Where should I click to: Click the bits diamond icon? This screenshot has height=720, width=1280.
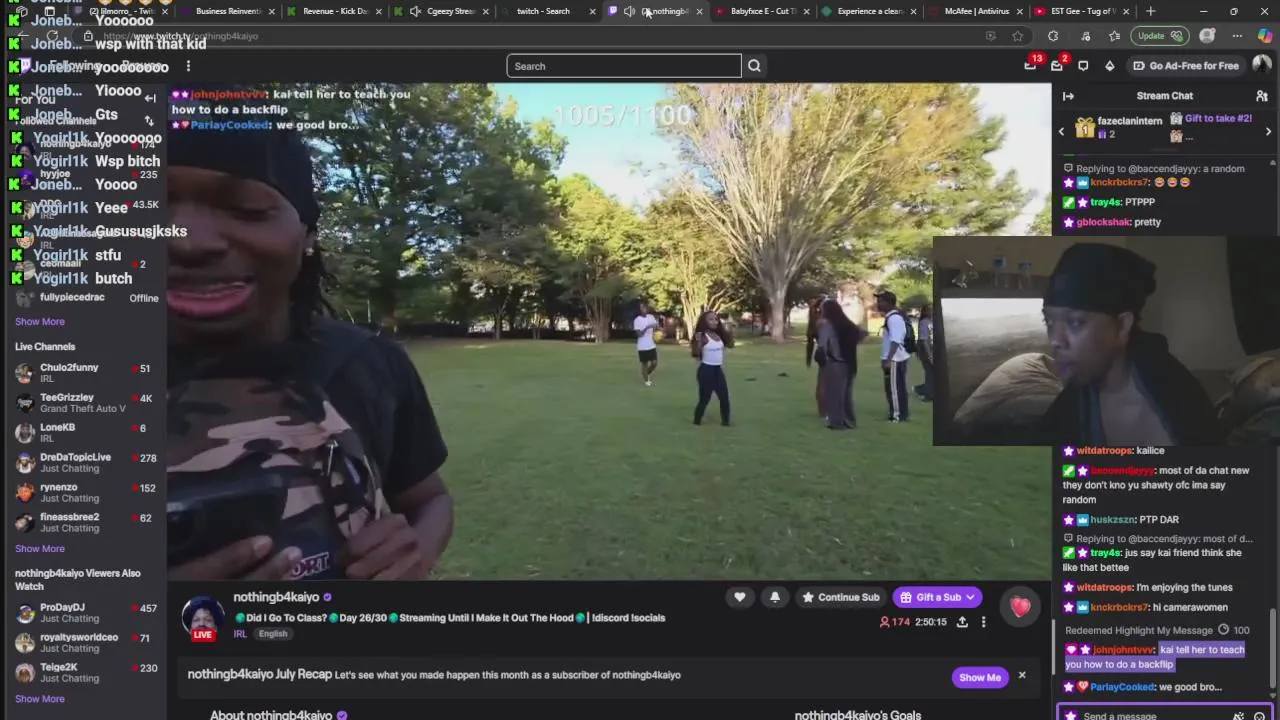tap(1109, 66)
